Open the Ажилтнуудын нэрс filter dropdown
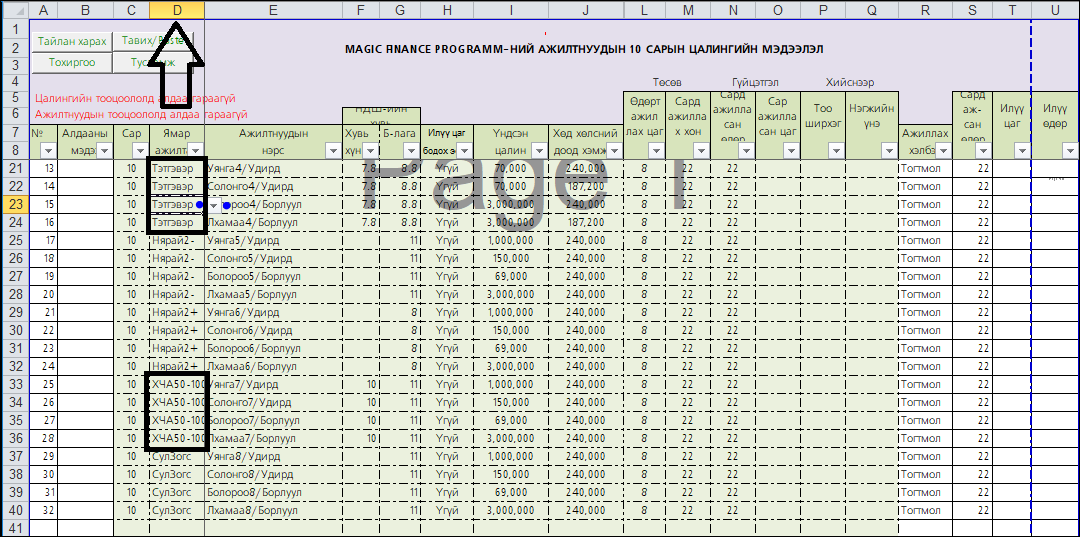 332,150
